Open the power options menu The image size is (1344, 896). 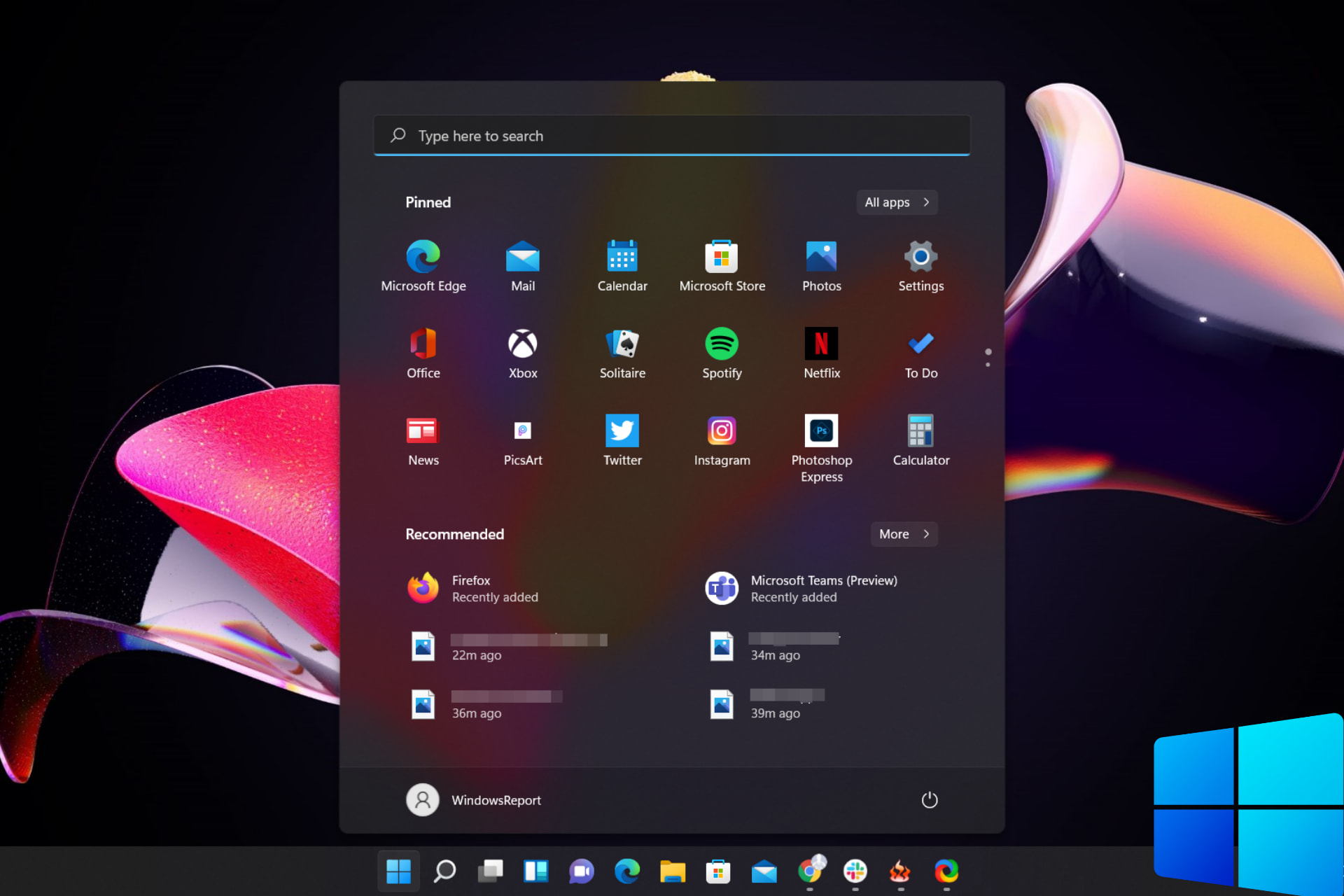coord(929,799)
